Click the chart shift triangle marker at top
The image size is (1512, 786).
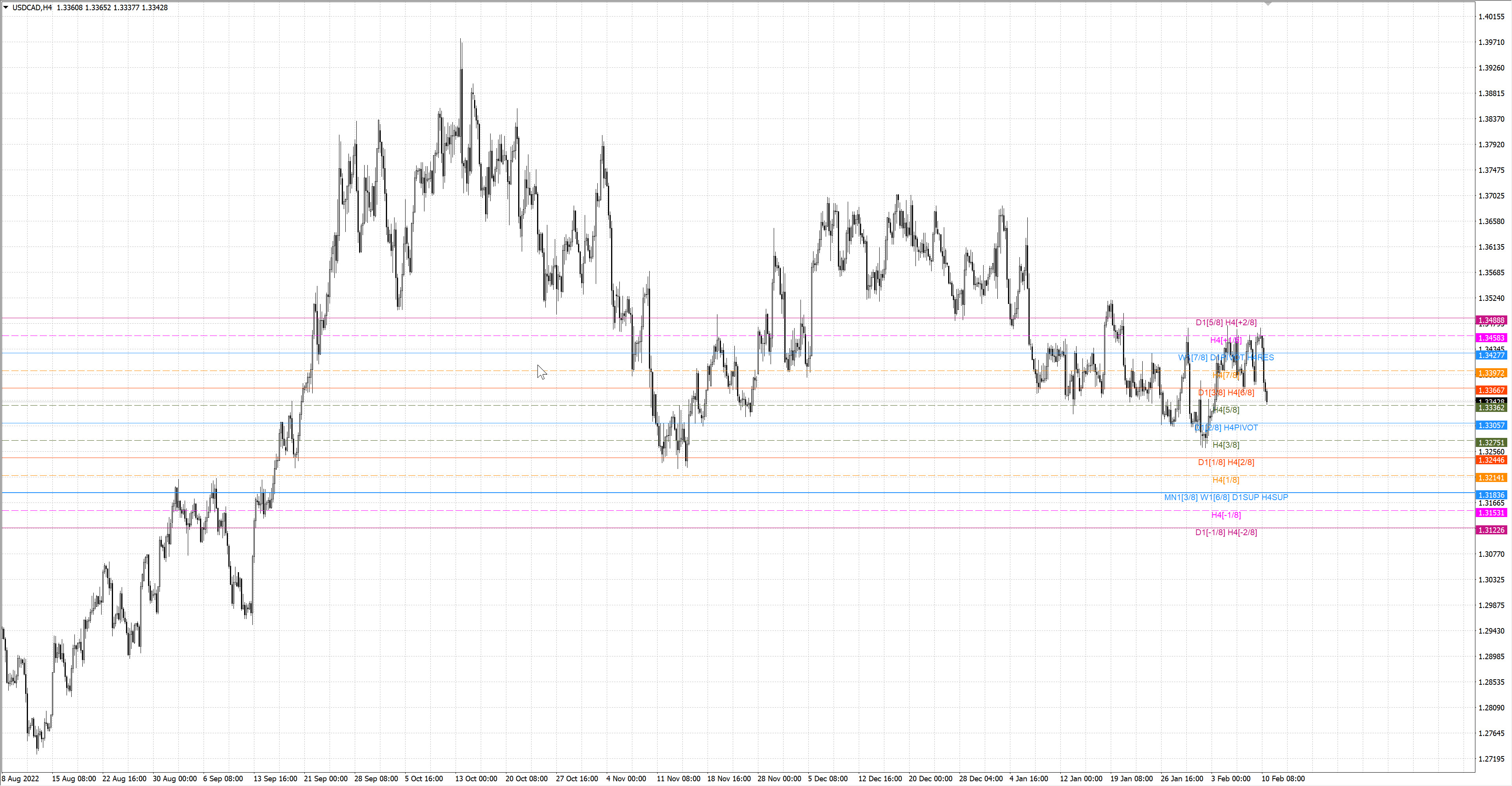click(x=1268, y=4)
